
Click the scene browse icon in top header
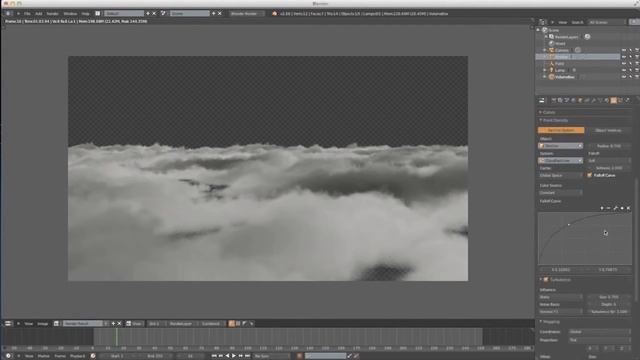[x=163, y=13]
